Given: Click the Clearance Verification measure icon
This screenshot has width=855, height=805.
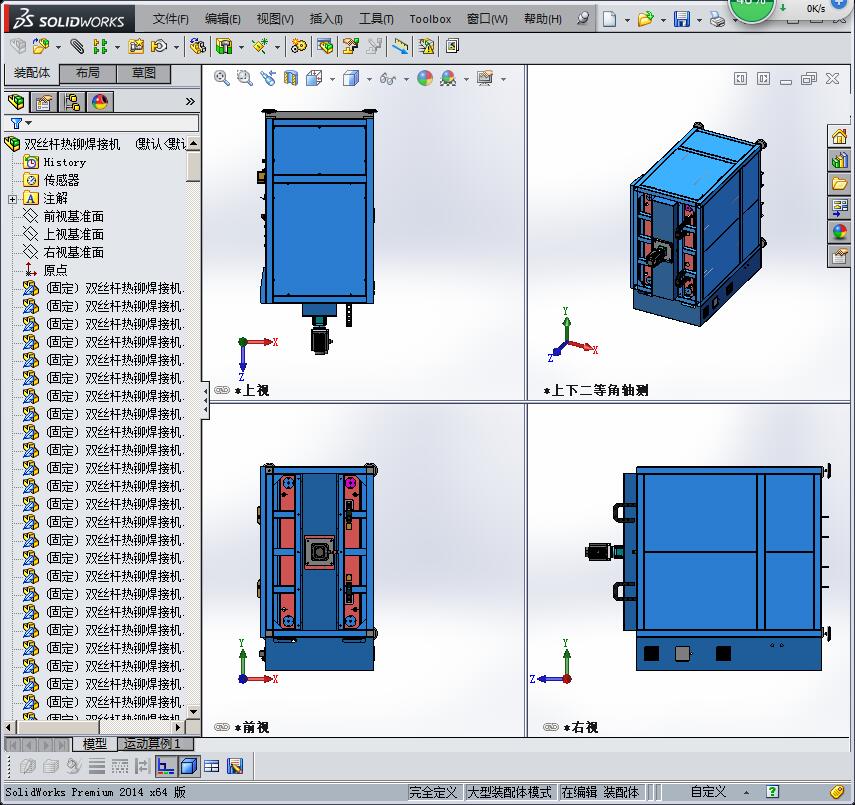Looking at the screenshot, I should click(400, 47).
